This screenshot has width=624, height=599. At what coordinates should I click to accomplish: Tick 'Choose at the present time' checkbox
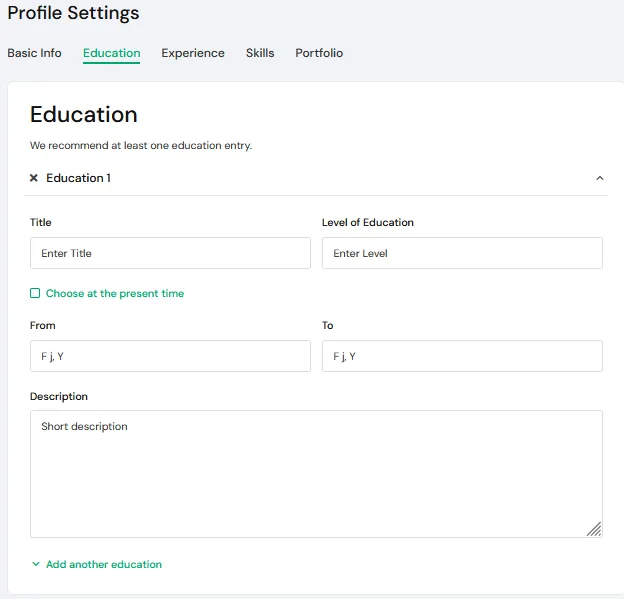[x=35, y=293]
